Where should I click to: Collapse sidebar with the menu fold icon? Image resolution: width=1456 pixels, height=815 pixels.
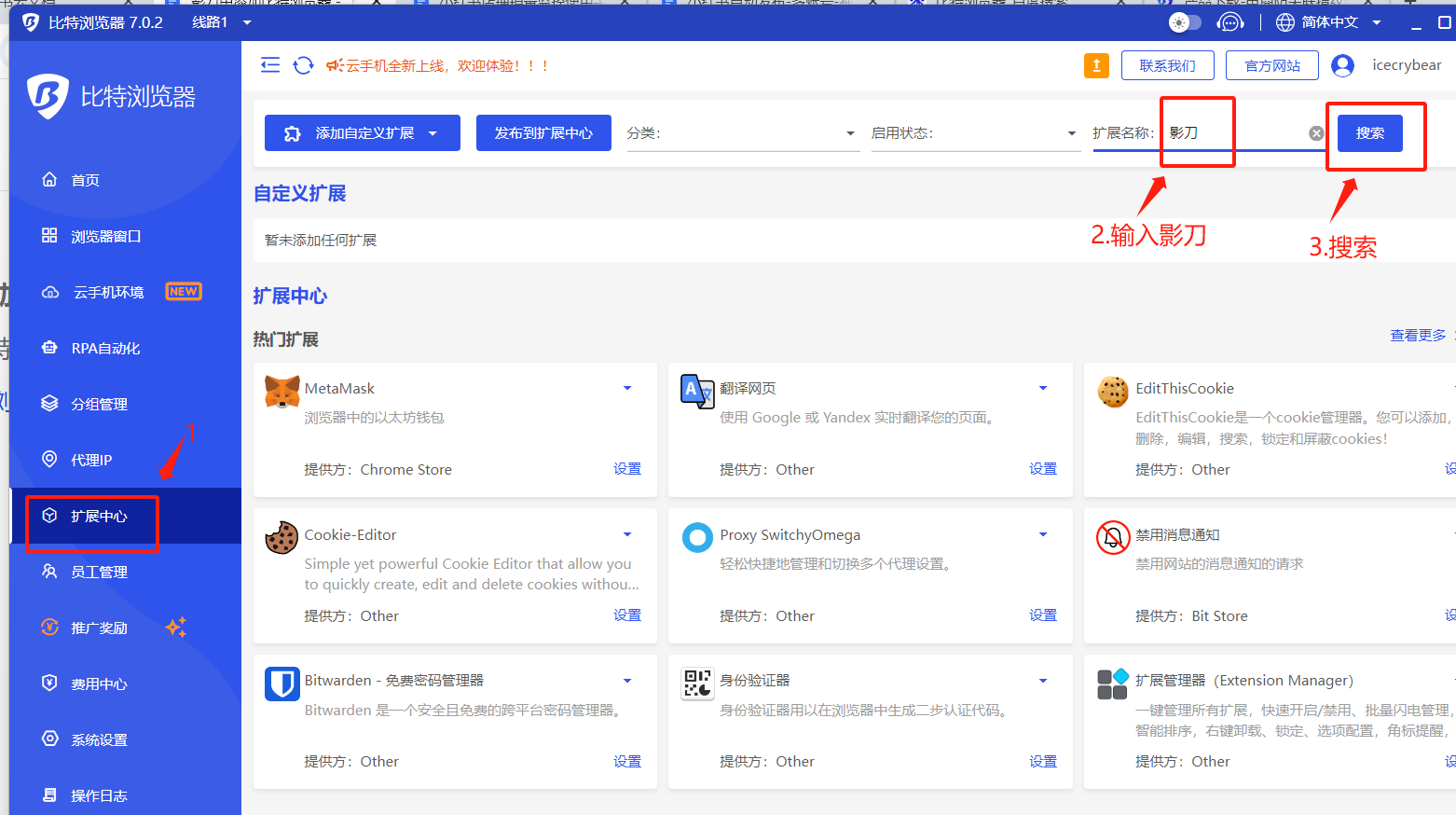click(x=270, y=65)
